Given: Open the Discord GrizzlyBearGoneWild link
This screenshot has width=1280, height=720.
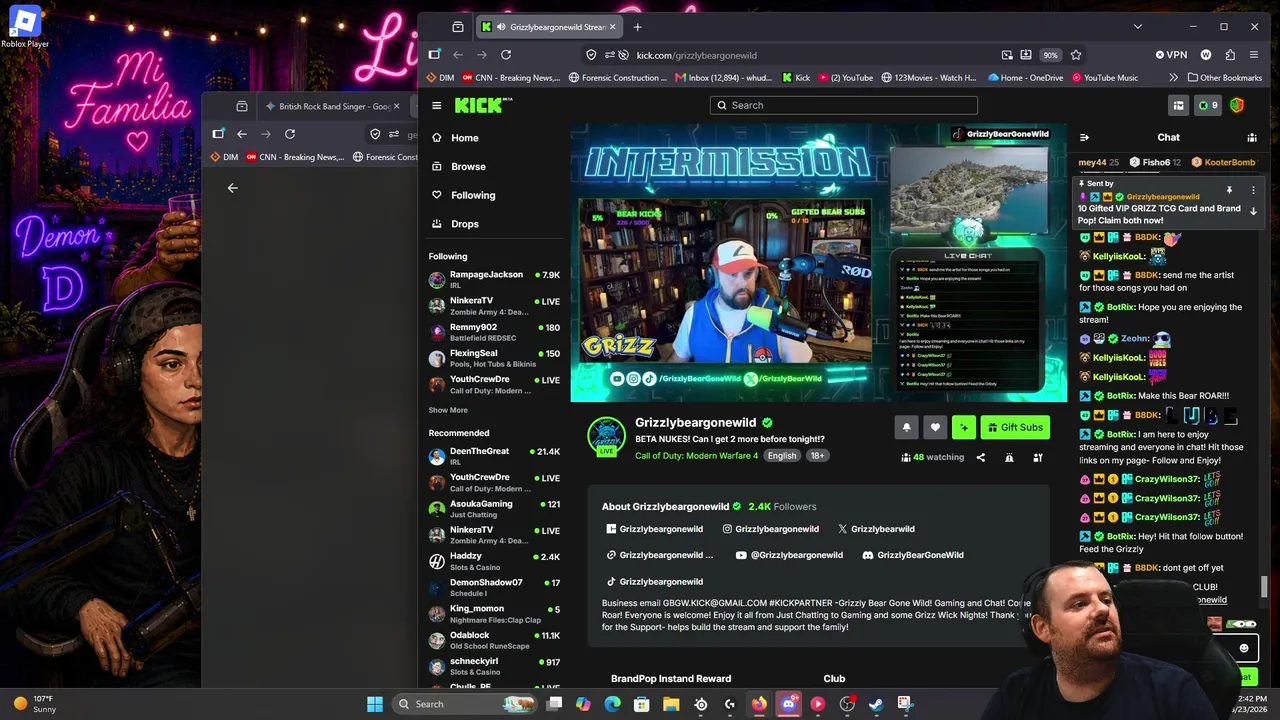Looking at the screenshot, I should point(913,555).
